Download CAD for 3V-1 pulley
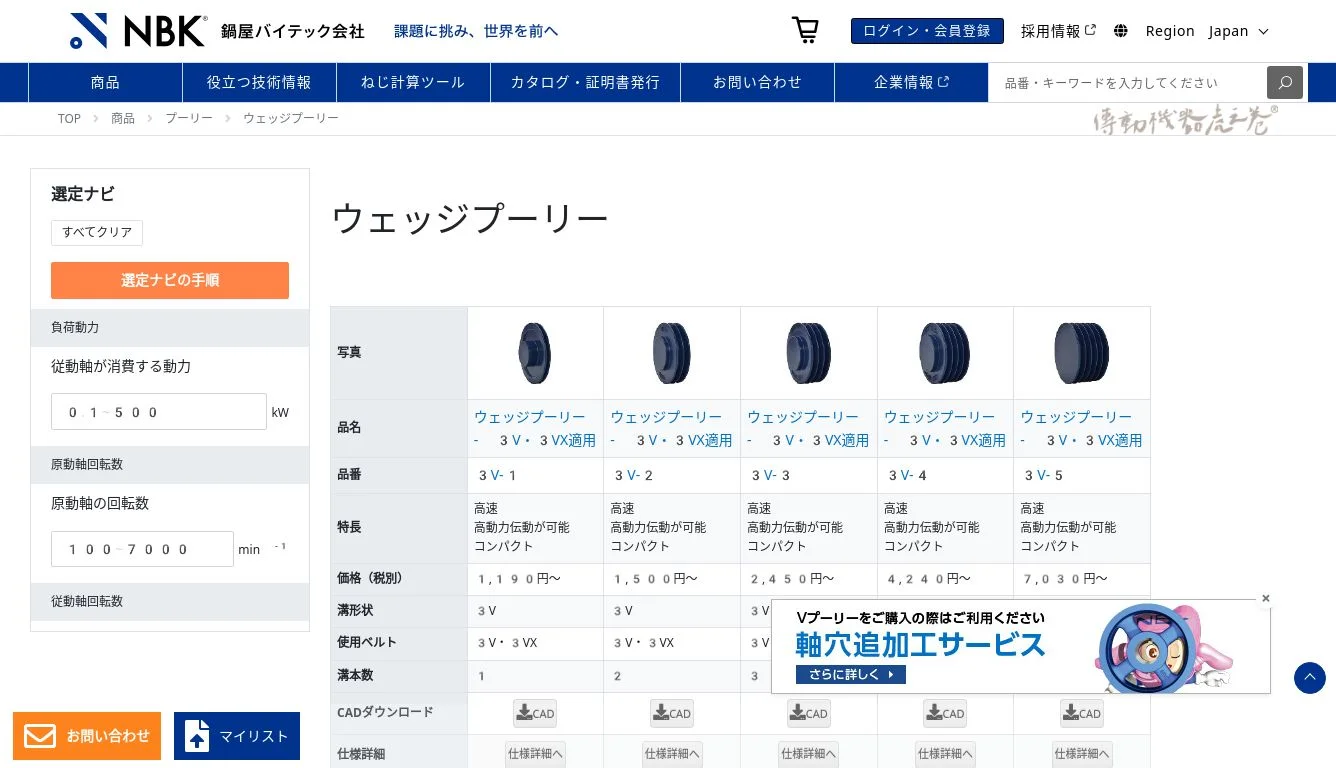The image size is (1336, 768). tap(535, 713)
